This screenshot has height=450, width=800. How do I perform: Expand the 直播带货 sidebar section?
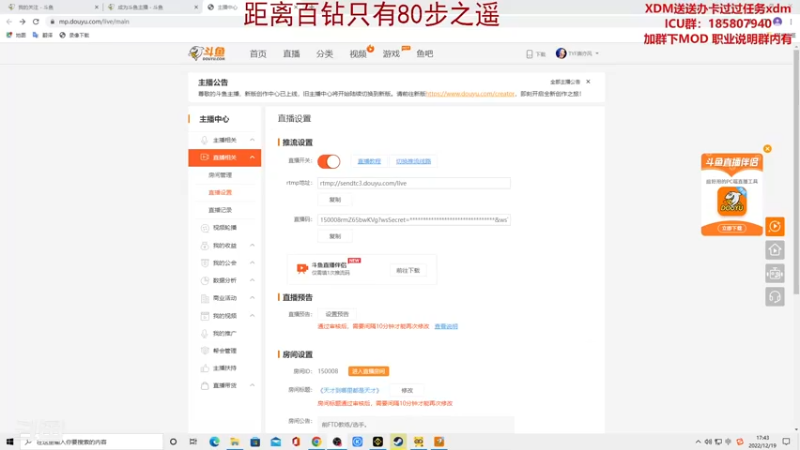tap(252, 385)
